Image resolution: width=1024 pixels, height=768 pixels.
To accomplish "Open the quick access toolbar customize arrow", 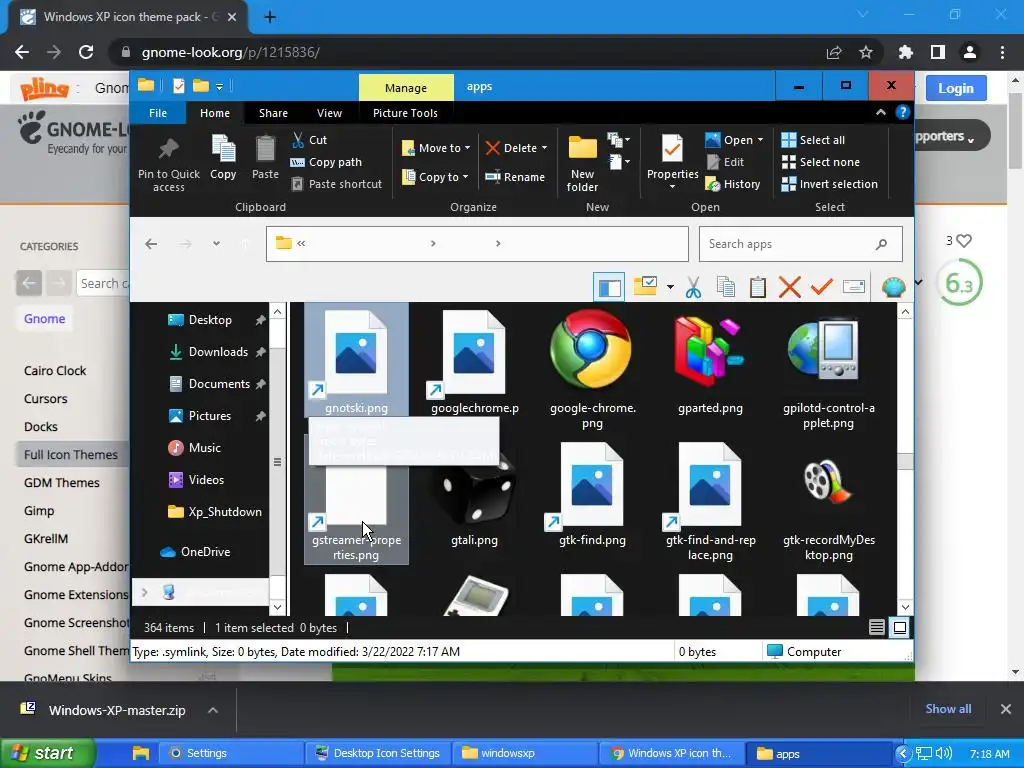I will [x=219, y=86].
